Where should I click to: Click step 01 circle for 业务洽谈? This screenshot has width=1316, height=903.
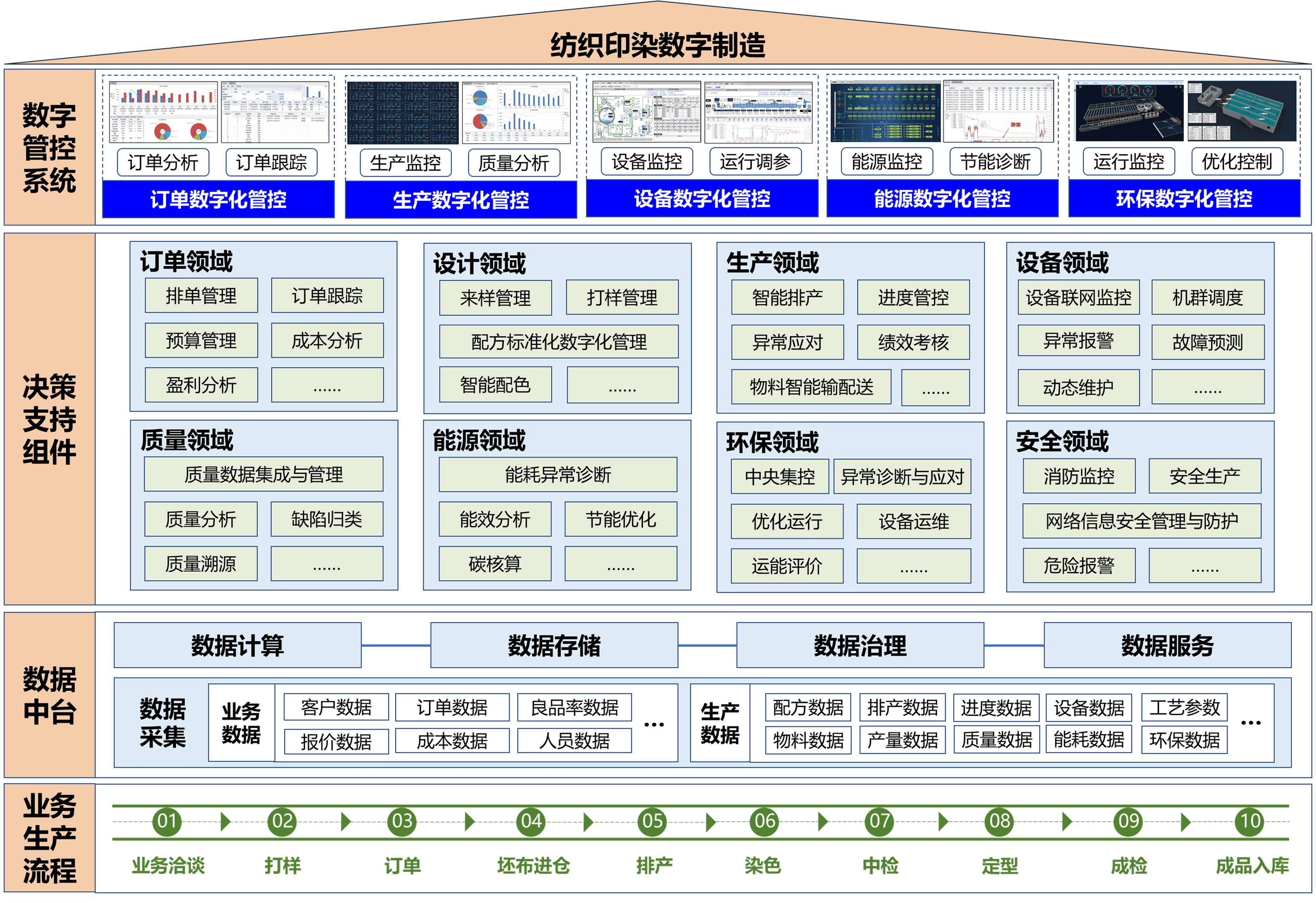tap(167, 821)
